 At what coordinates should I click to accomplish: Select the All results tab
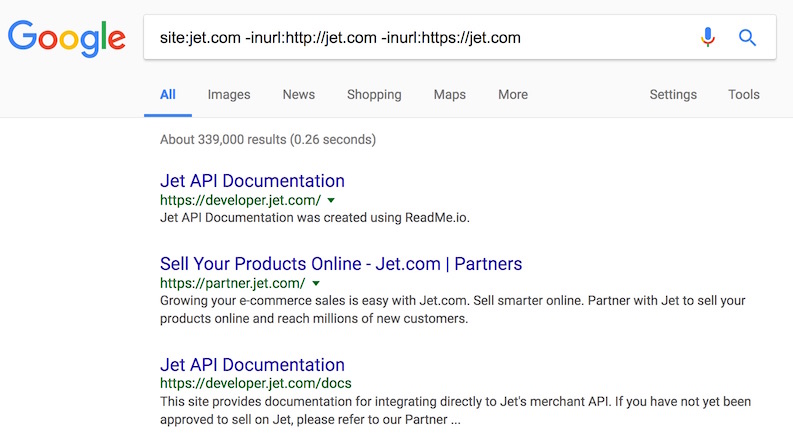pyautogui.click(x=168, y=95)
